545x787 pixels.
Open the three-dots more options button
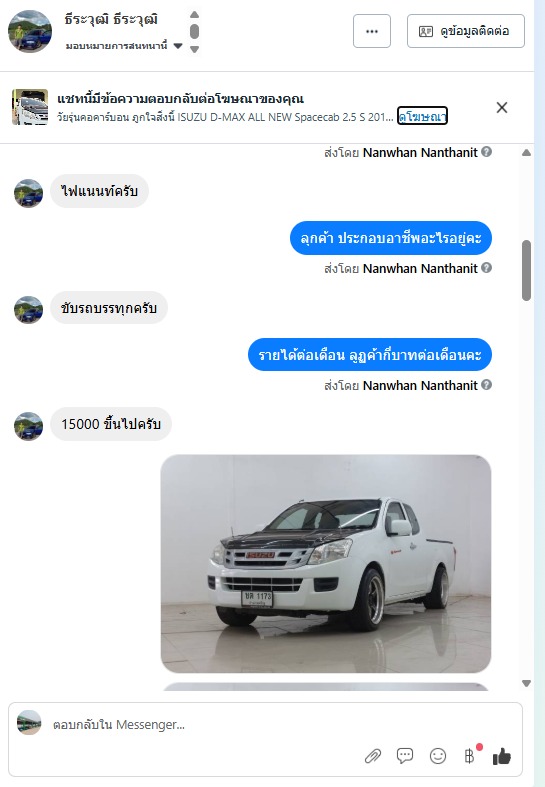pyautogui.click(x=372, y=31)
